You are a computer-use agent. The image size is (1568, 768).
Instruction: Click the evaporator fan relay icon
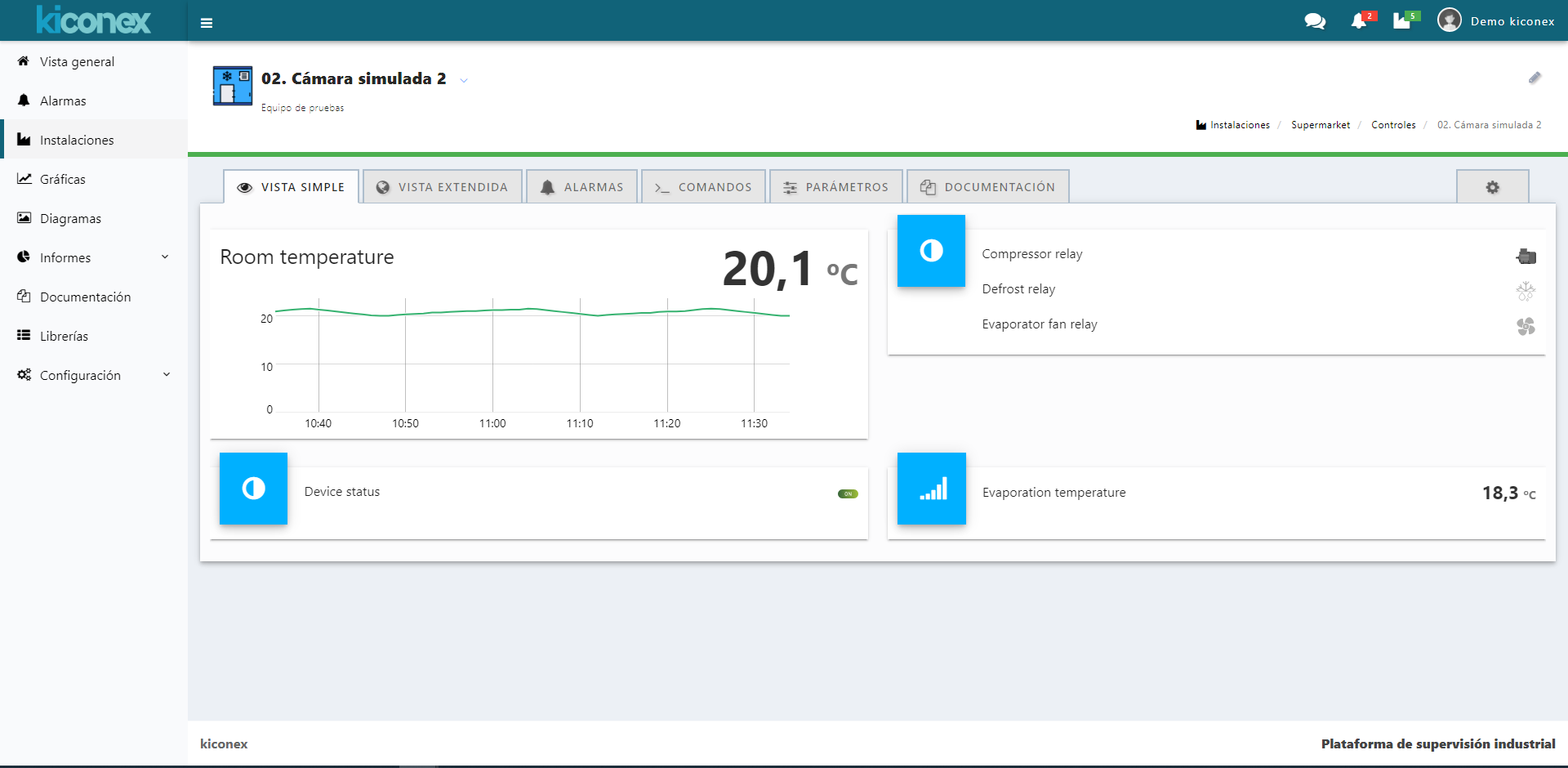[x=1526, y=327]
